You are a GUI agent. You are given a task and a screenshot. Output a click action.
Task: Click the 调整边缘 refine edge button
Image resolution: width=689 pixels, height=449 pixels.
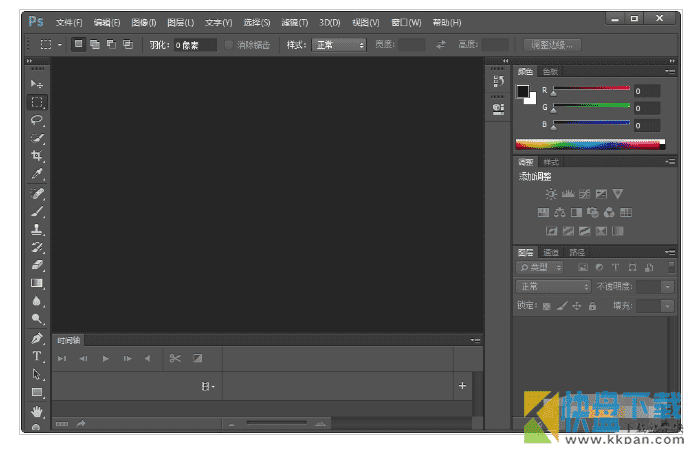click(552, 45)
